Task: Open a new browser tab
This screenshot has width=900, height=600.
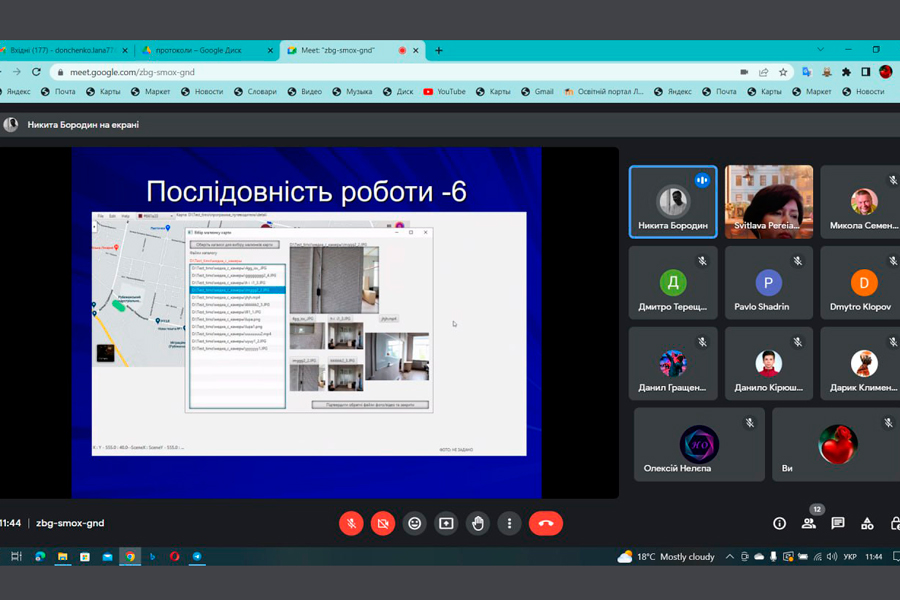Action: (438, 50)
